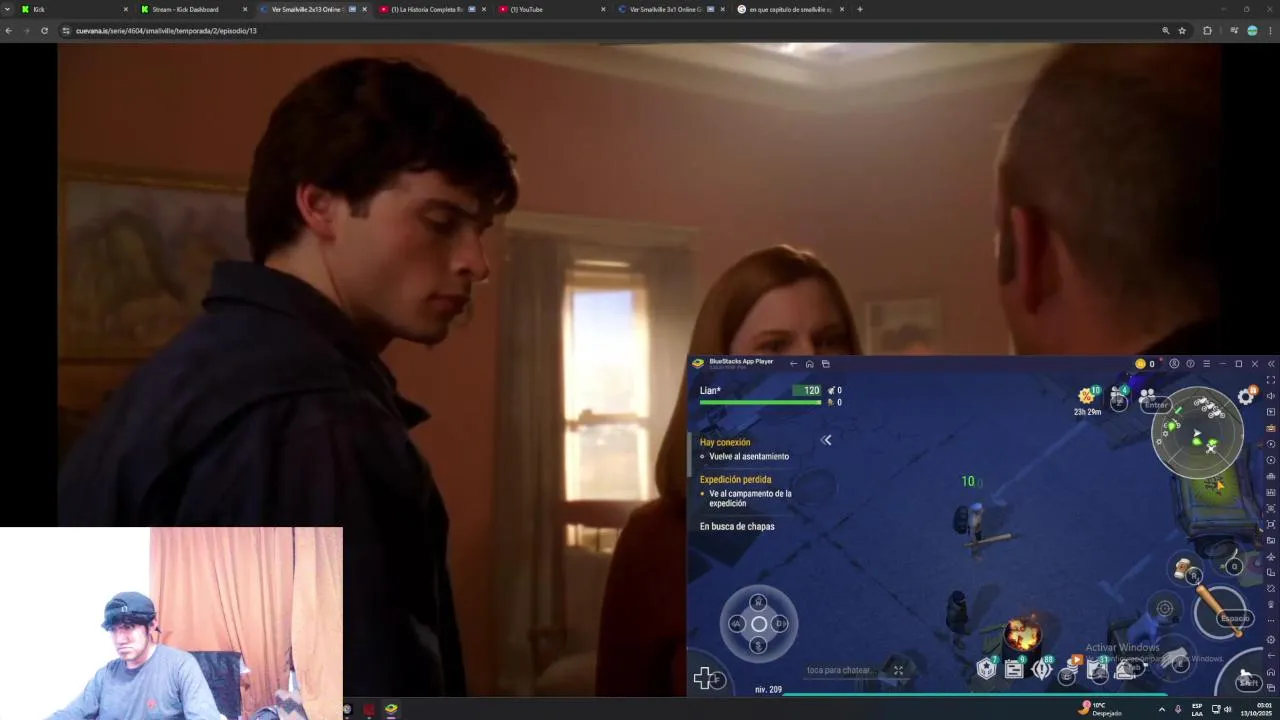Select Vuelve al asentamiento objective
The width and height of the screenshot is (1280, 720).
749,456
